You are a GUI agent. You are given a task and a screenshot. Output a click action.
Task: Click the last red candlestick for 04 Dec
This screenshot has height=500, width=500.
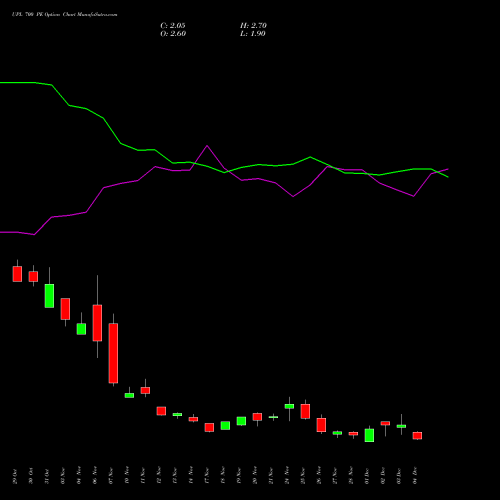tap(417, 436)
